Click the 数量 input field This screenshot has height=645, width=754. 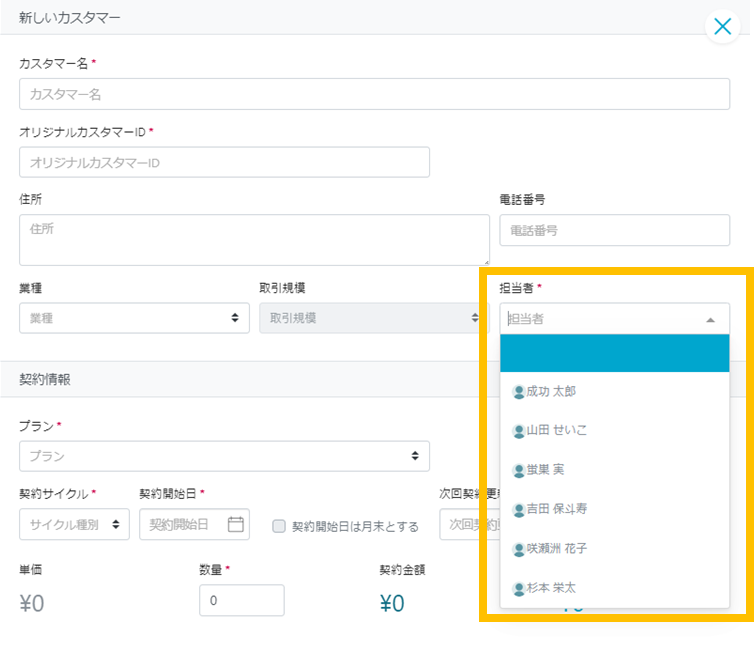pyautogui.click(x=242, y=600)
